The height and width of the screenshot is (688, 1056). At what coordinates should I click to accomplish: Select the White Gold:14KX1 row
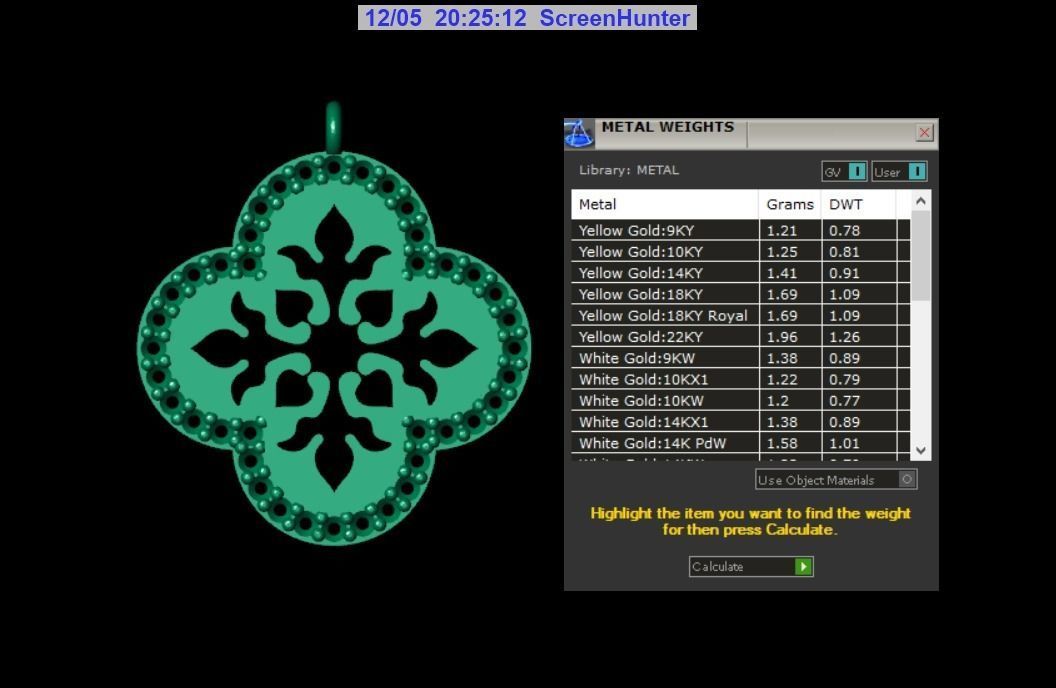[x=741, y=422]
